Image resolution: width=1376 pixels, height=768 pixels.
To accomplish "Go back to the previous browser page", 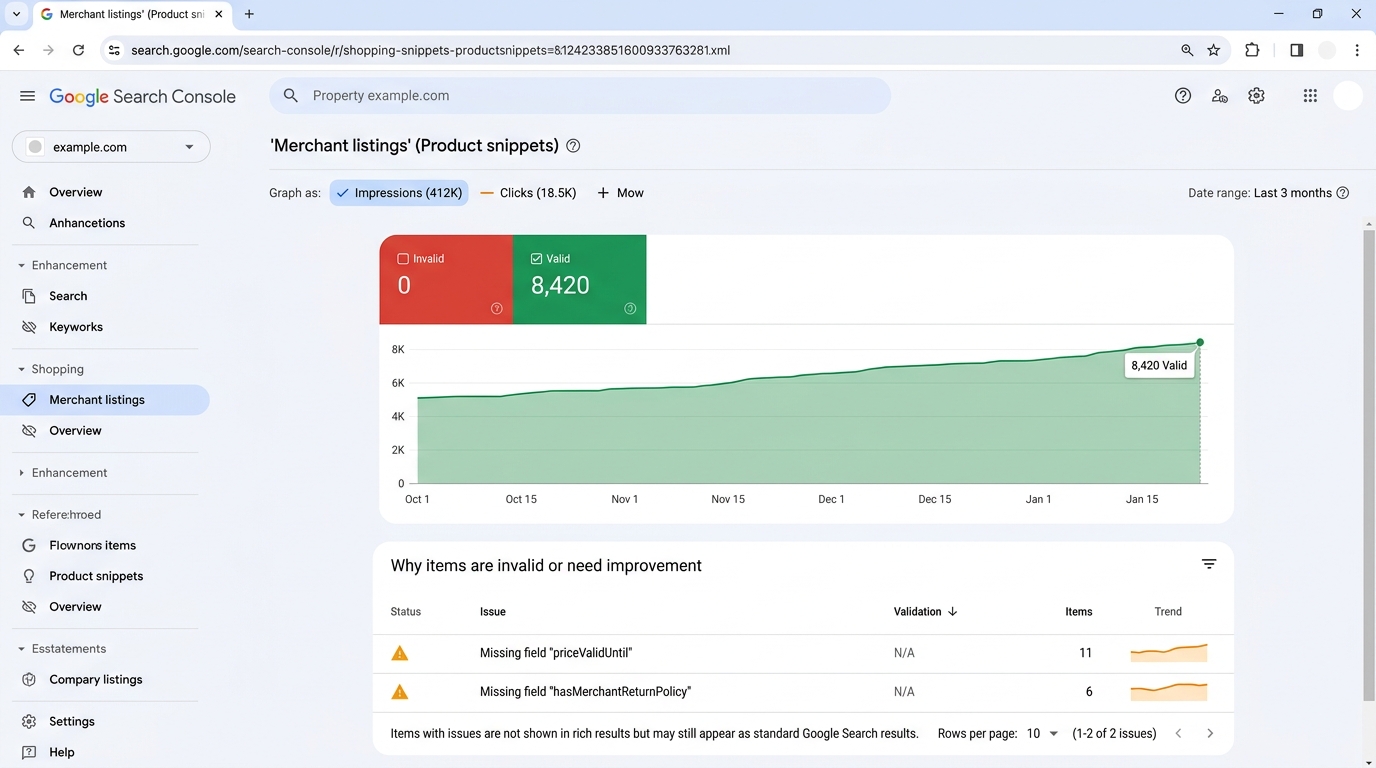I will [x=19, y=50].
